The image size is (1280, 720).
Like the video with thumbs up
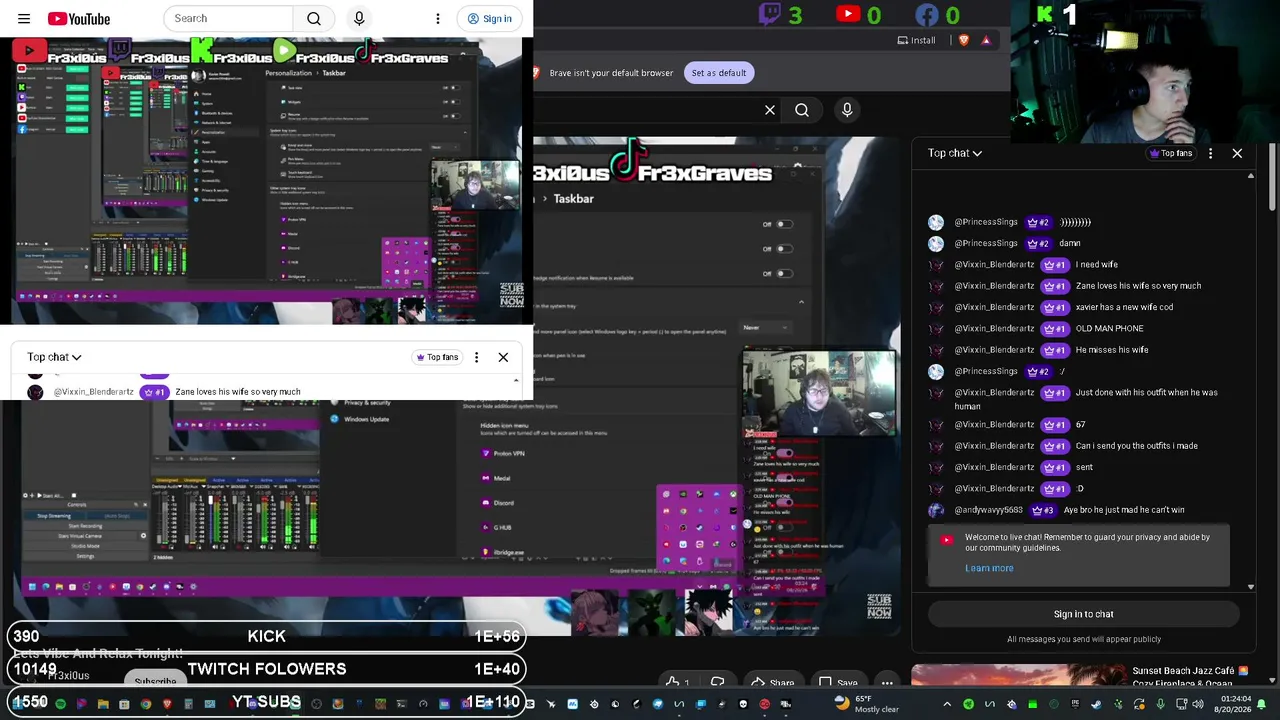point(679,684)
